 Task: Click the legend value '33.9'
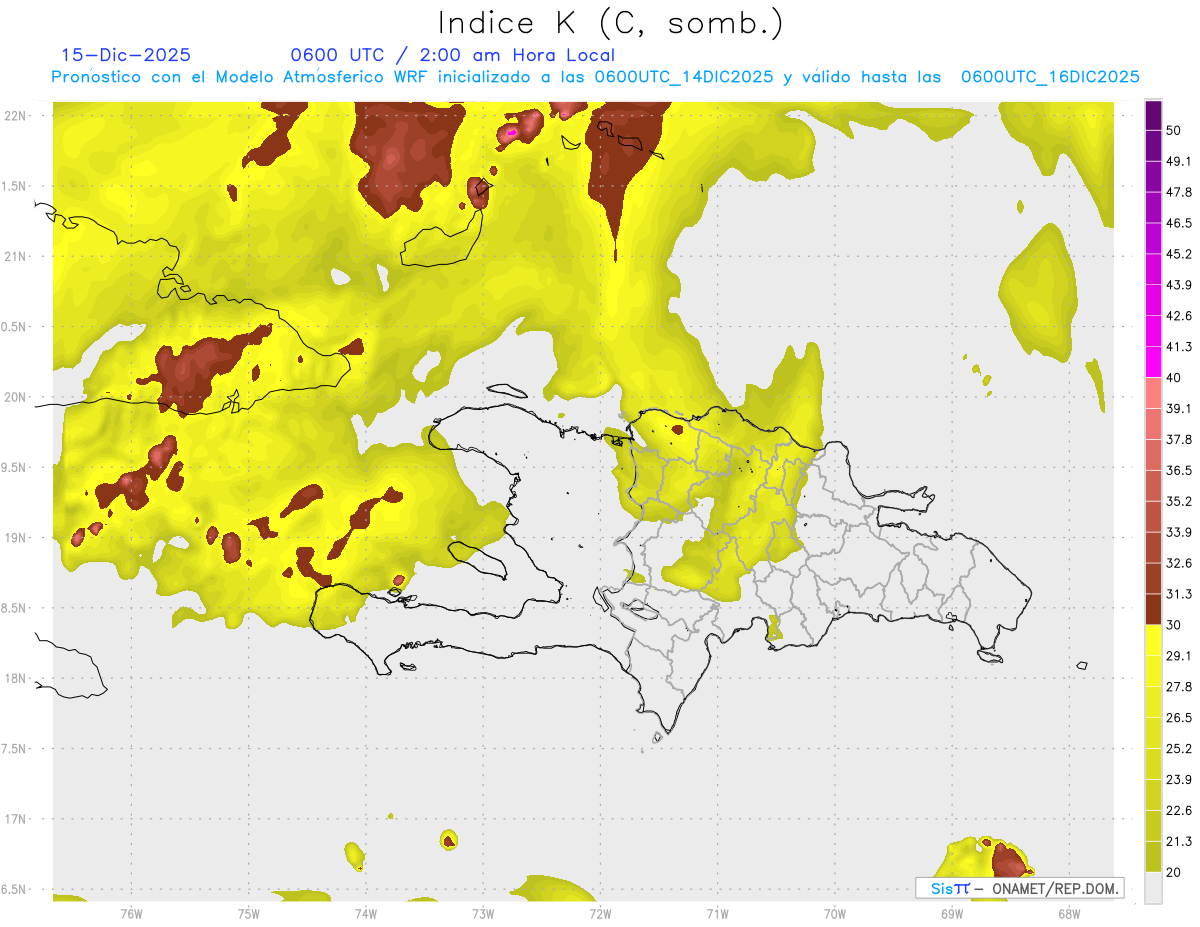point(1179,532)
